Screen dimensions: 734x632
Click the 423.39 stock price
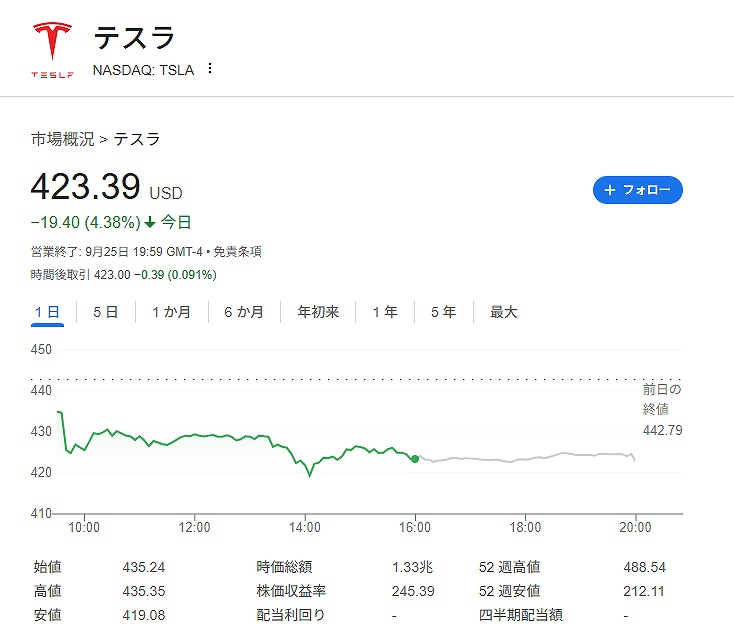pos(85,187)
